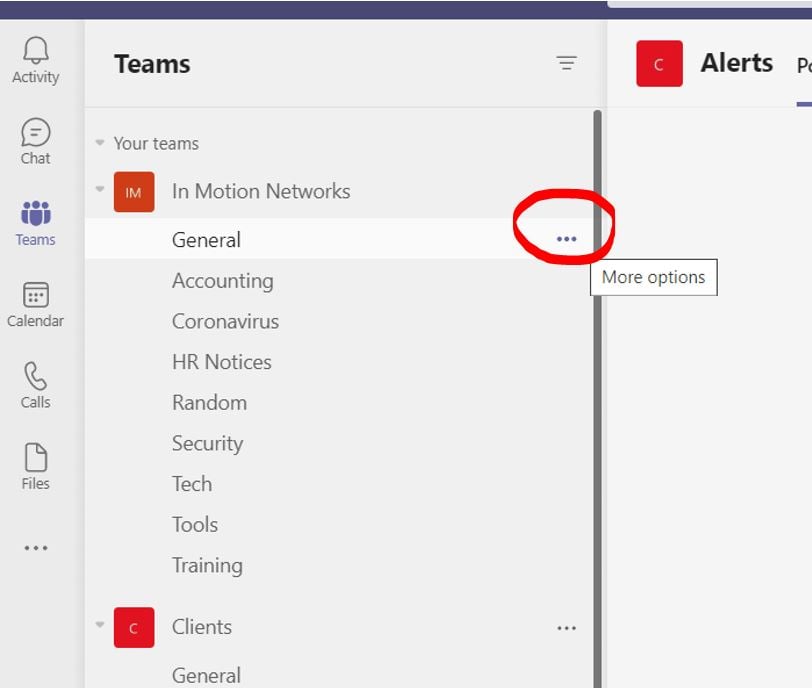This screenshot has width=812, height=688.
Task: Select General channel under In Motion Networks
Action: pos(339,239)
